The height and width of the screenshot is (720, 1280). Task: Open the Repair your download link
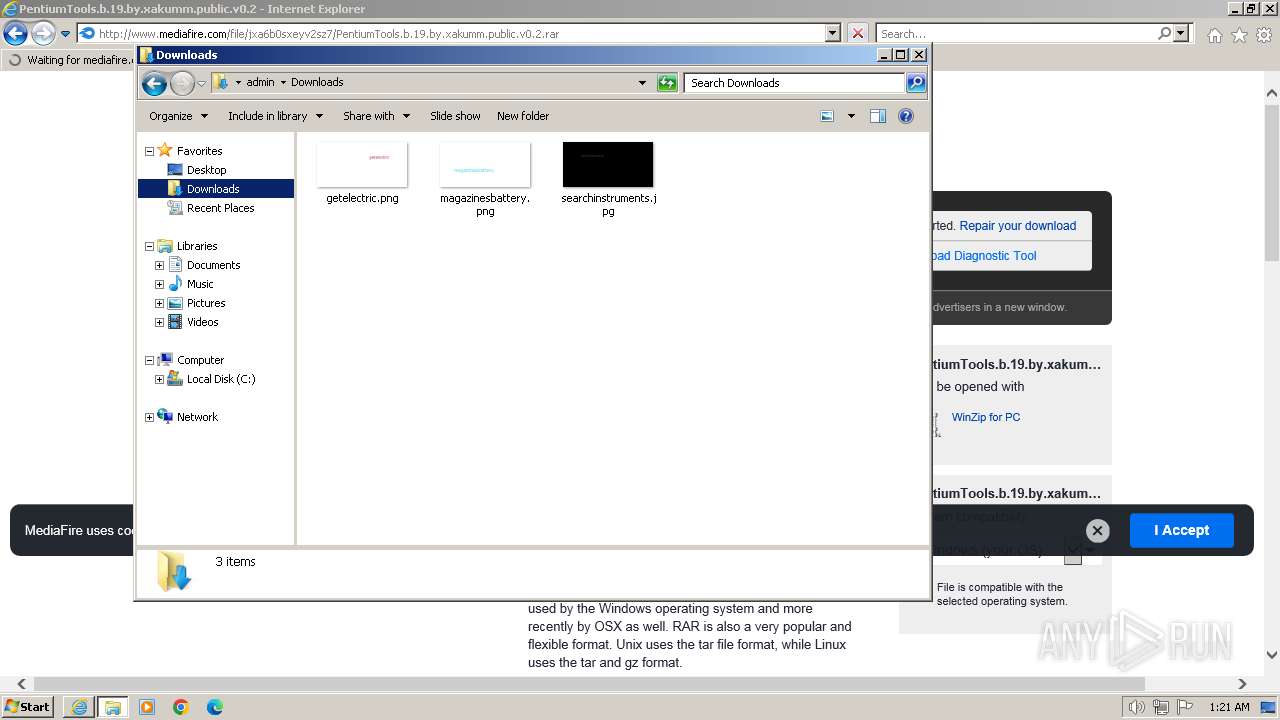(x=1017, y=226)
